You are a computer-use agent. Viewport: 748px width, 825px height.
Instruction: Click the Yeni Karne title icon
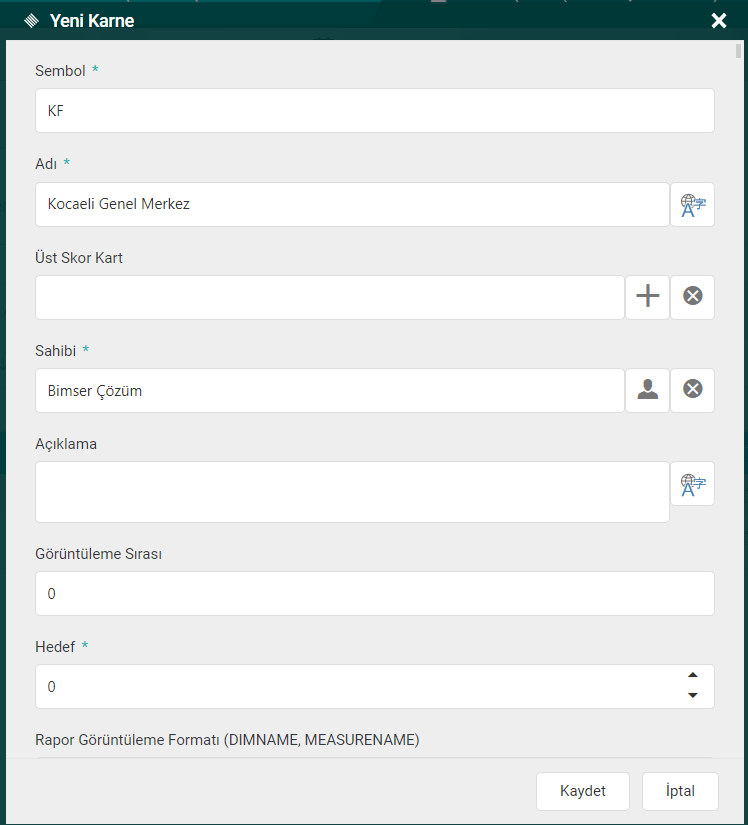[x=31, y=21]
